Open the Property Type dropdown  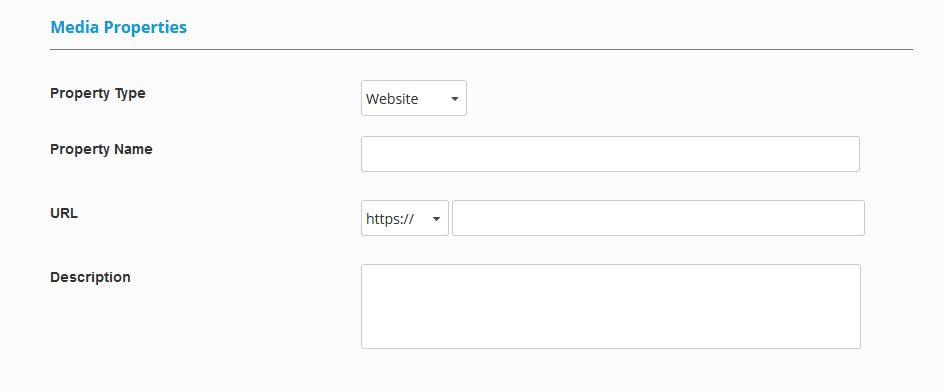pos(414,98)
